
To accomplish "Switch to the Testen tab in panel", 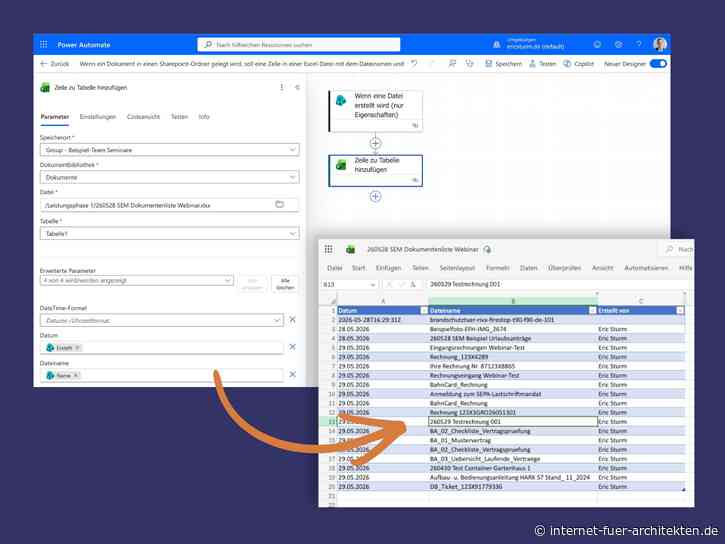I will tap(179, 117).
